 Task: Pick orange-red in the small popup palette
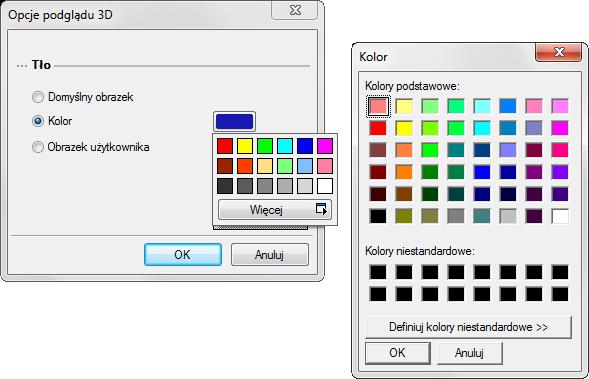245,166
